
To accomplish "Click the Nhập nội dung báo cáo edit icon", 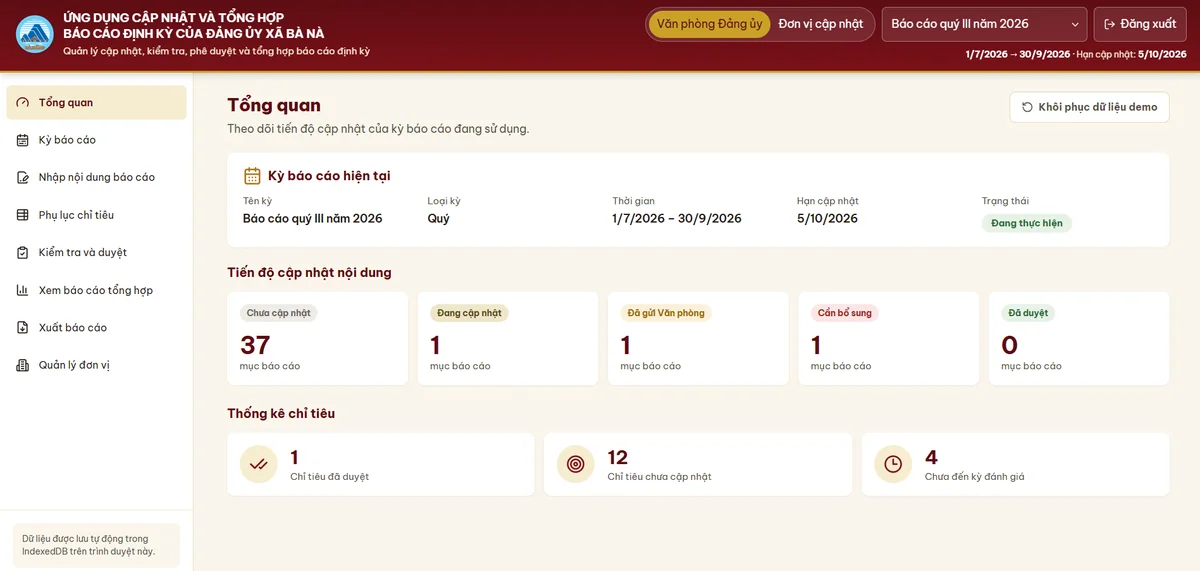I will [23, 177].
